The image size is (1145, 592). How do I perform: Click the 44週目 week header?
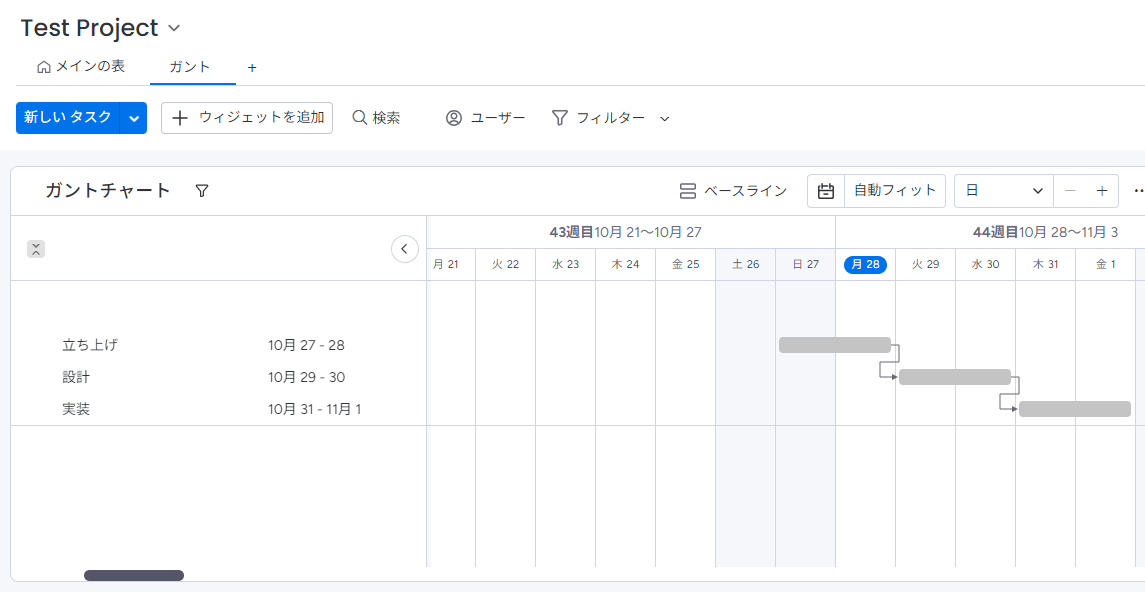click(1046, 232)
